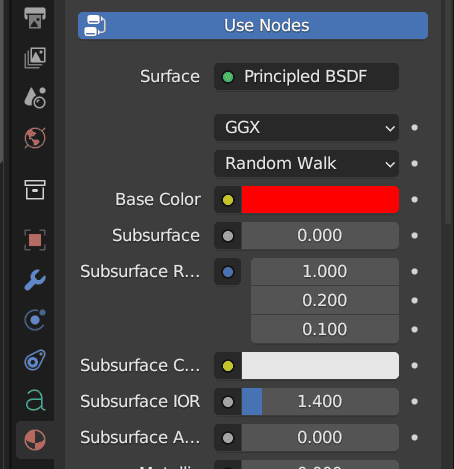Viewport: 454px width, 469px height.
Task: Open the font Data properties tab
Action: tap(35, 400)
